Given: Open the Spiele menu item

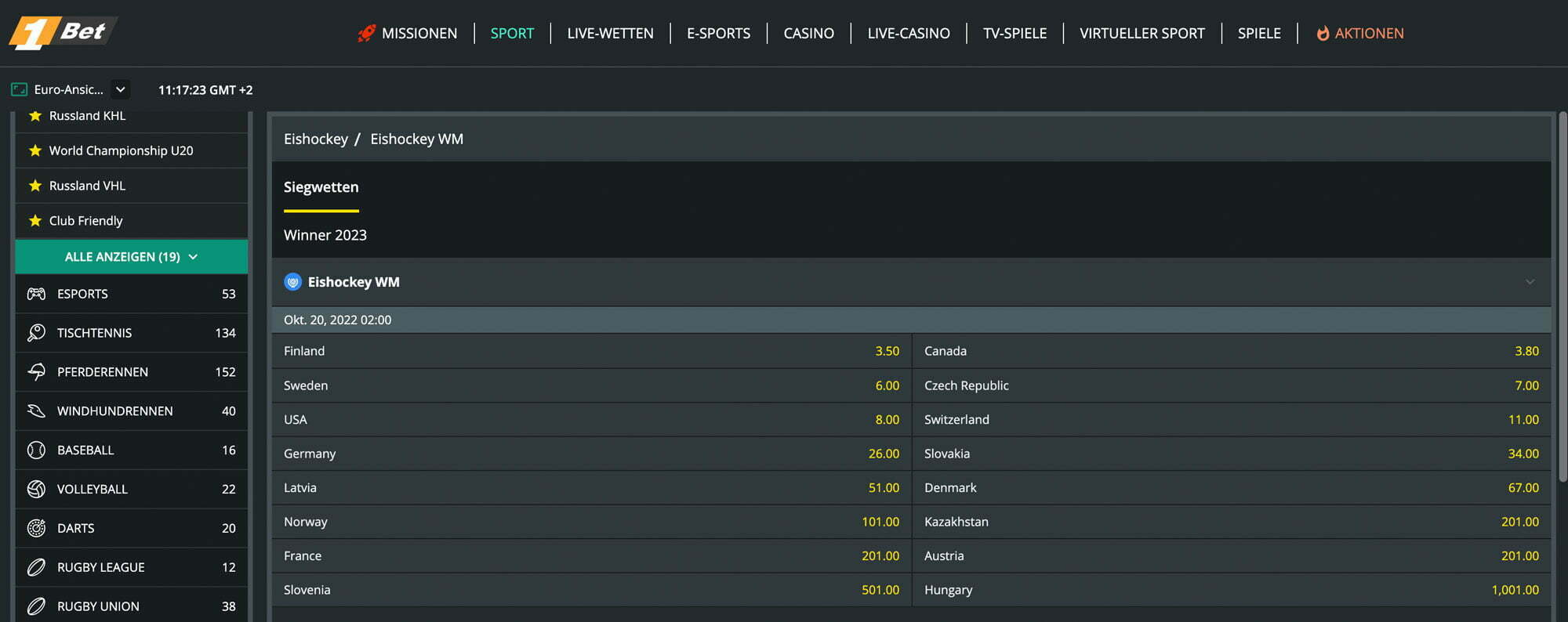Looking at the screenshot, I should coord(1259,33).
